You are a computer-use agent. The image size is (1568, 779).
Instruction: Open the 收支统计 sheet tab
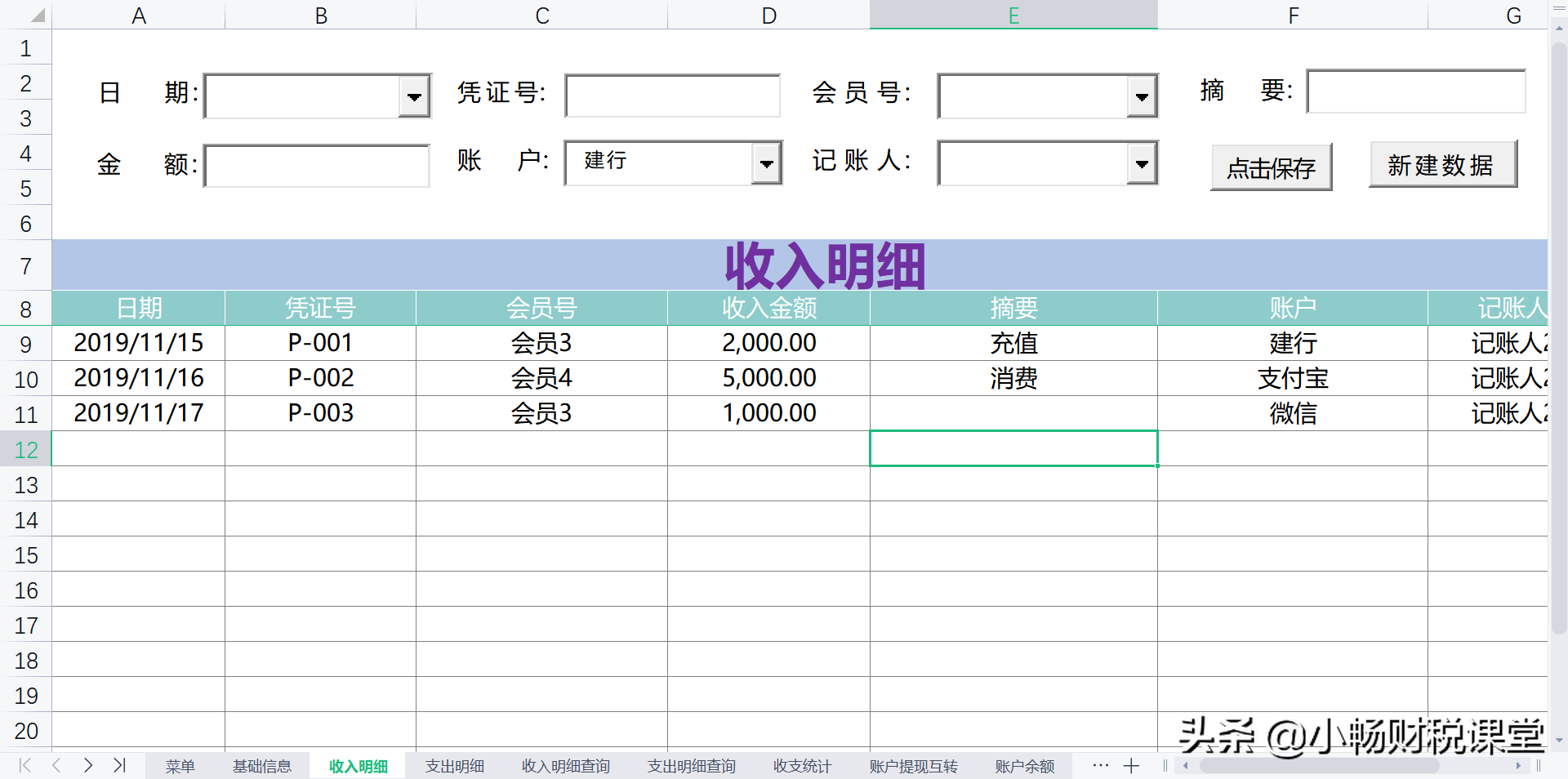click(x=801, y=766)
